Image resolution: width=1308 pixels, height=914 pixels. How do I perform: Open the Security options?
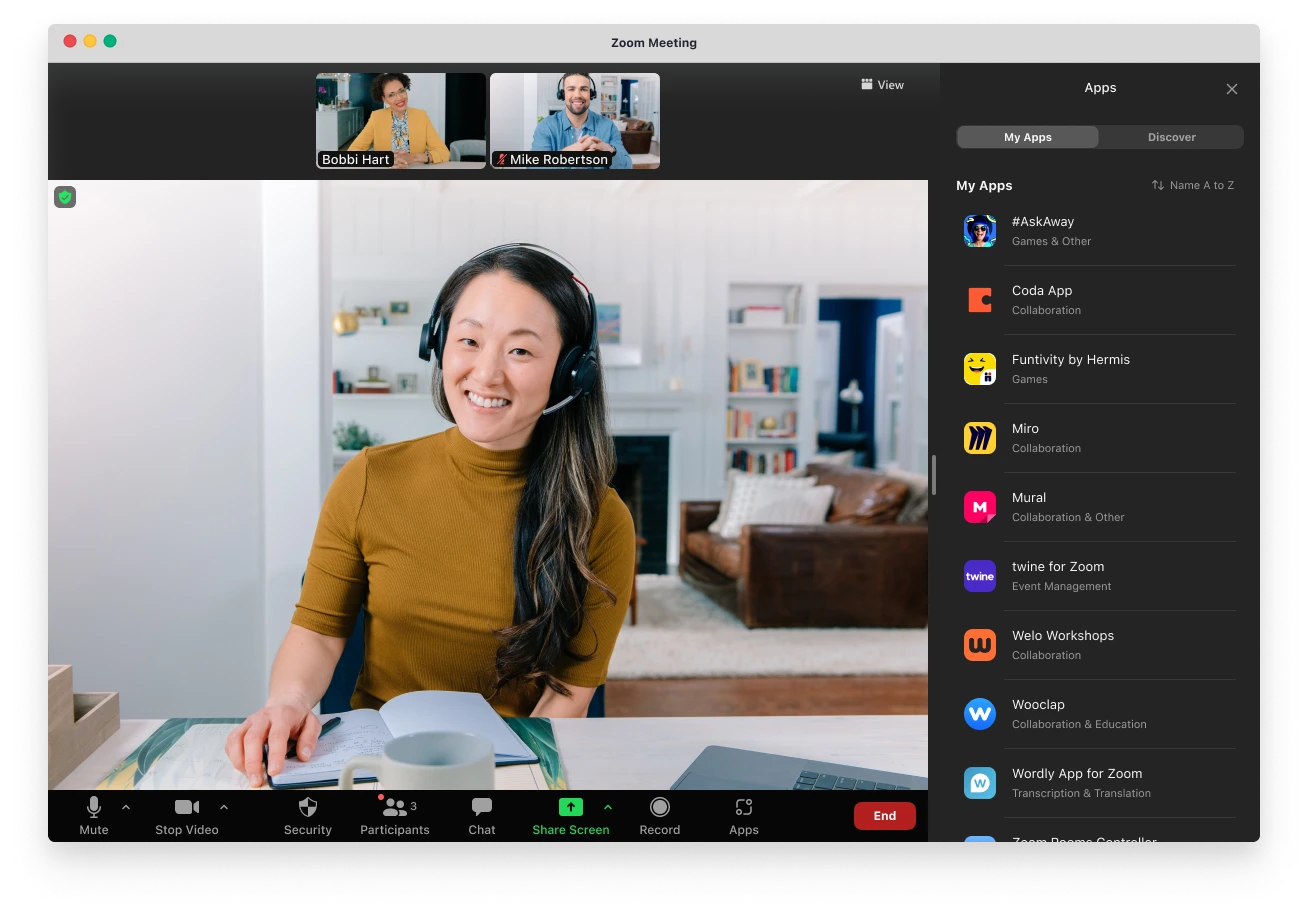point(307,815)
